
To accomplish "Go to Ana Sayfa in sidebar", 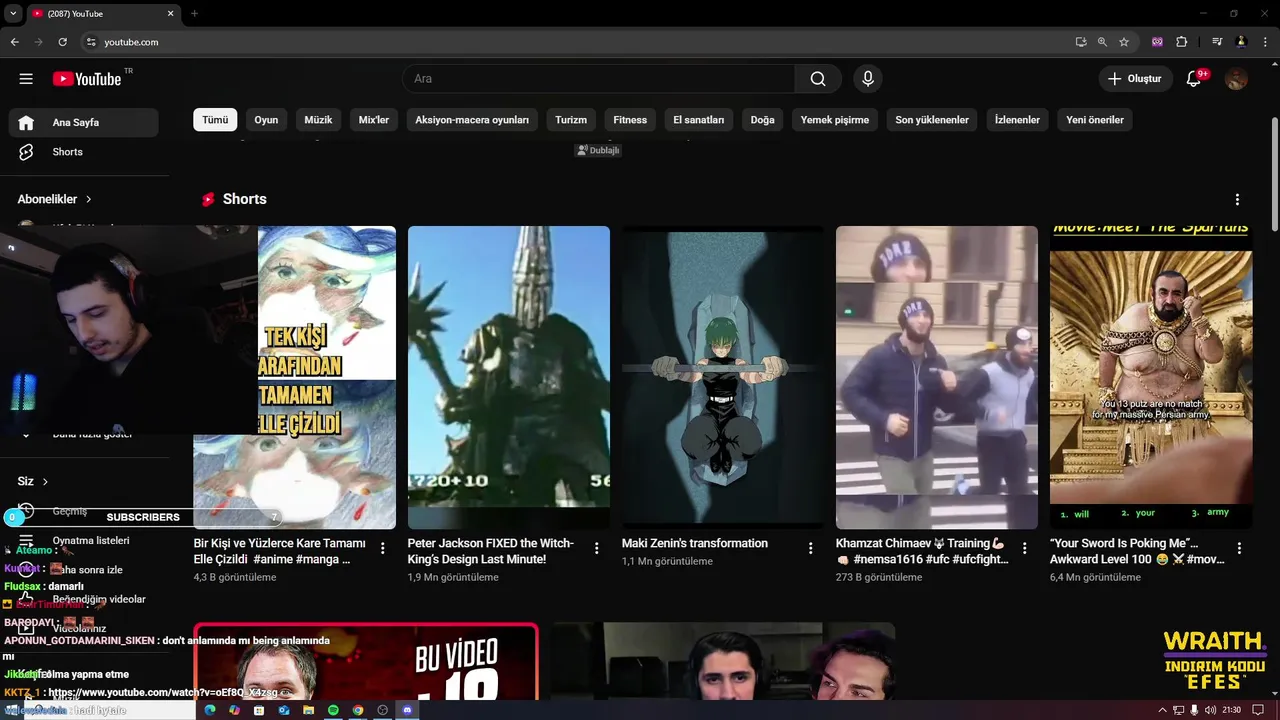I will (x=84, y=122).
